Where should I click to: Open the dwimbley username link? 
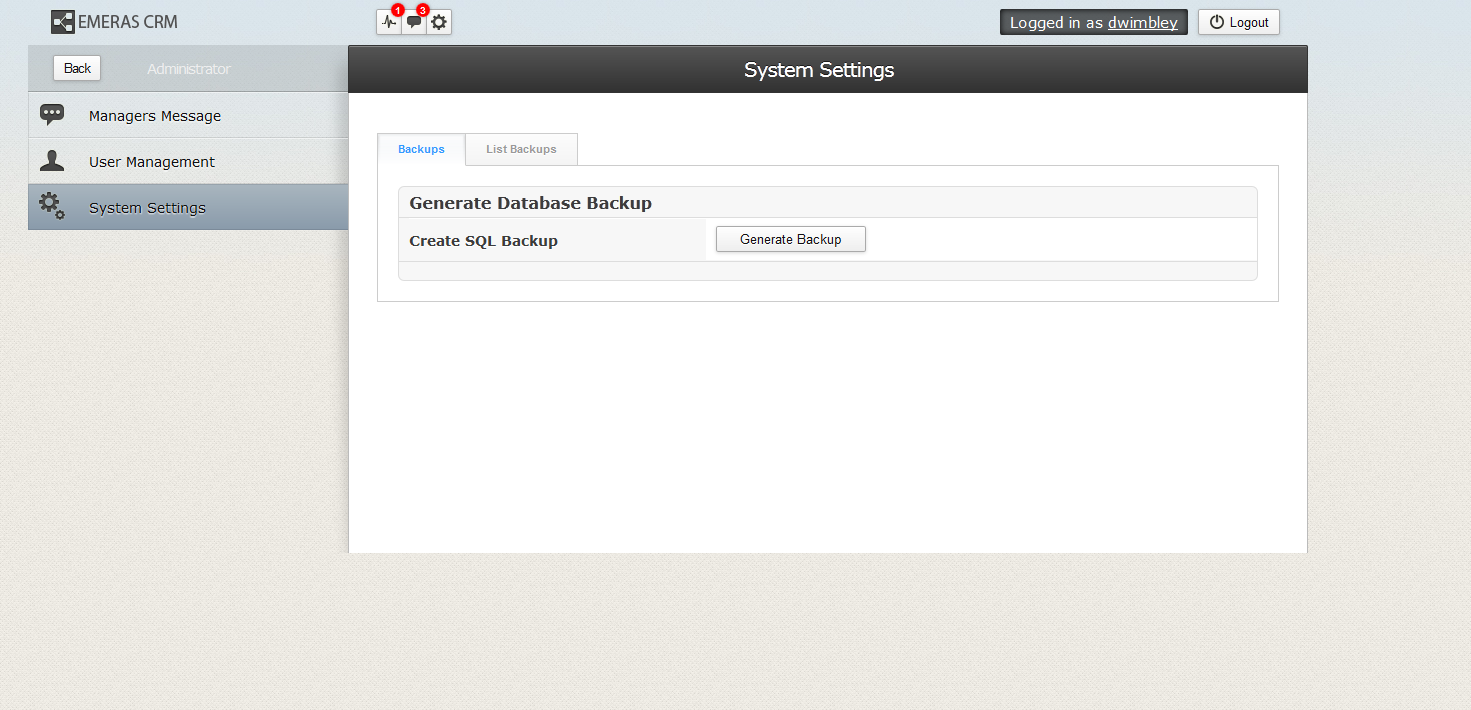click(x=1142, y=23)
